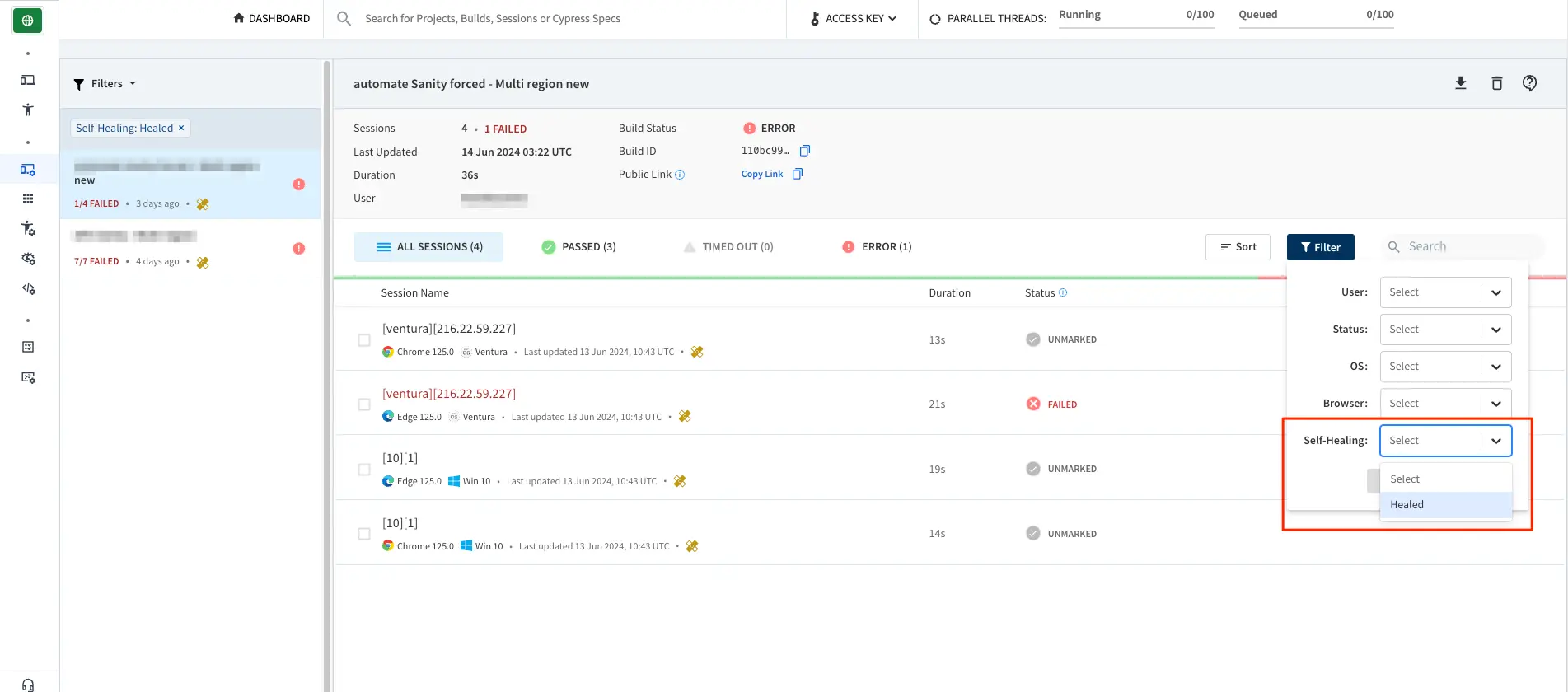Remove the Self-Healing: Healed filter chip

[181, 128]
